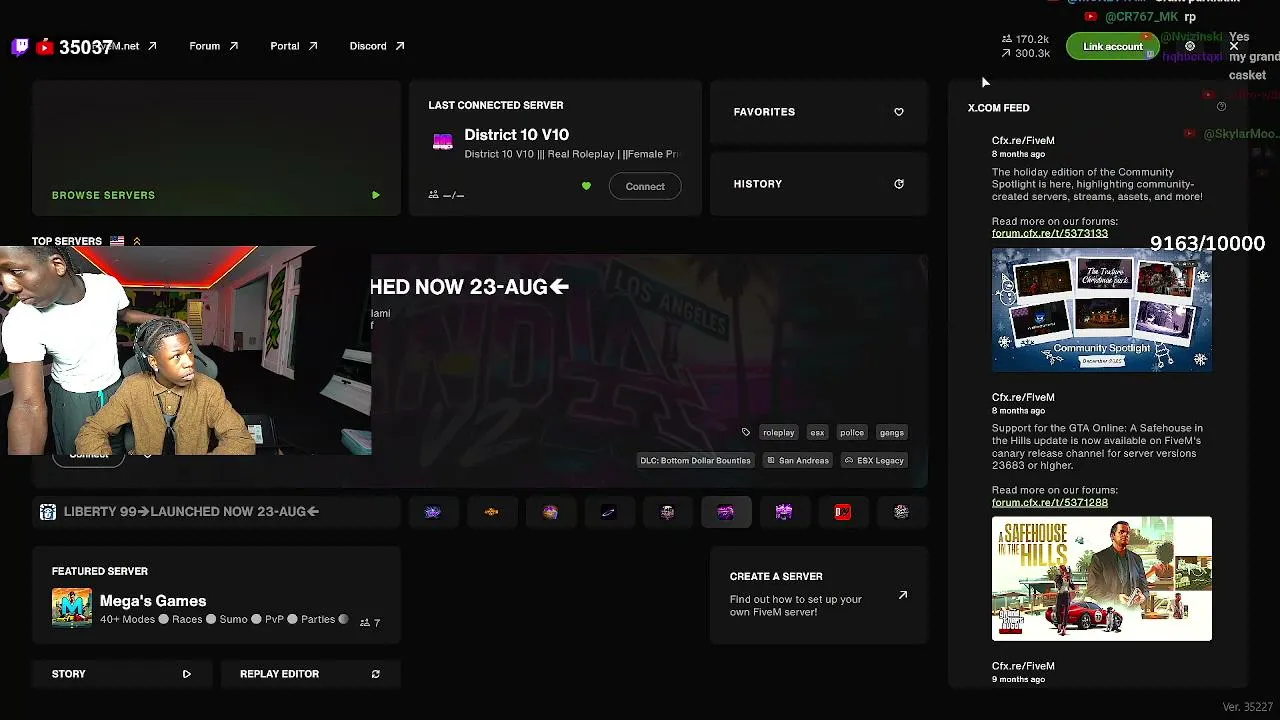The width and height of the screenshot is (1280, 720).
Task: Open the Portal link
Action: (294, 46)
